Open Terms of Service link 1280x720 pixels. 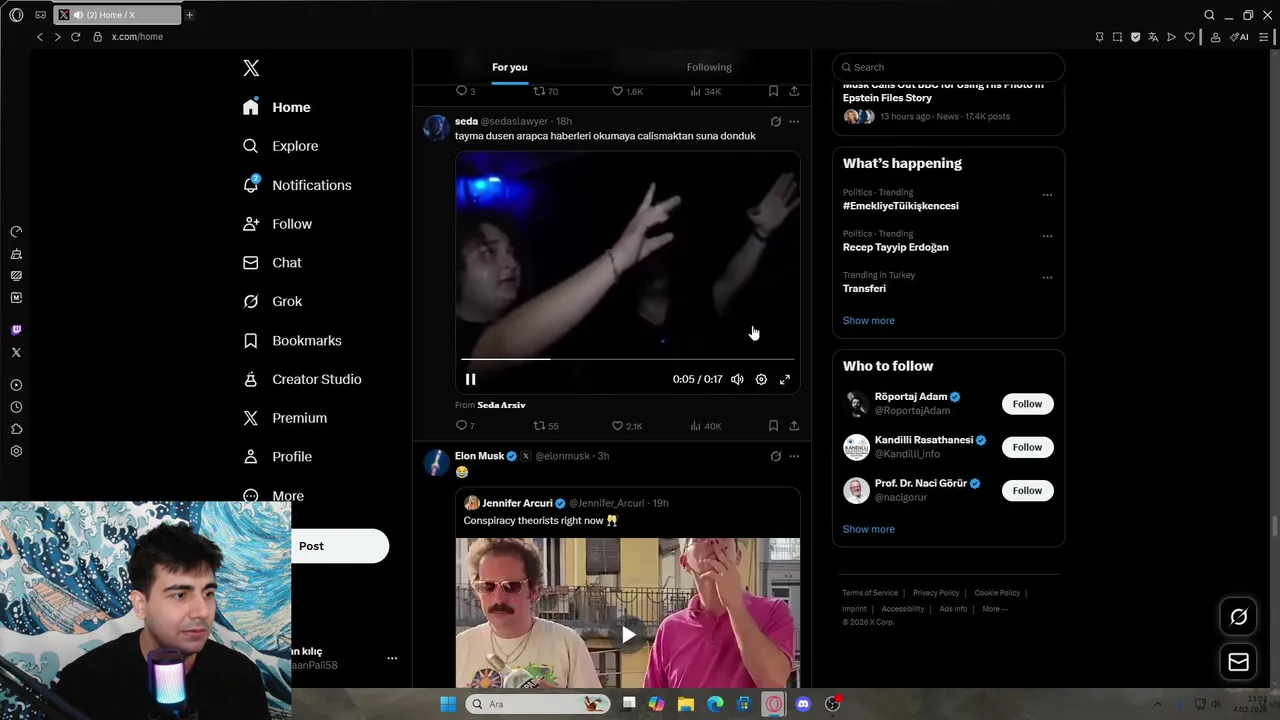coord(870,593)
